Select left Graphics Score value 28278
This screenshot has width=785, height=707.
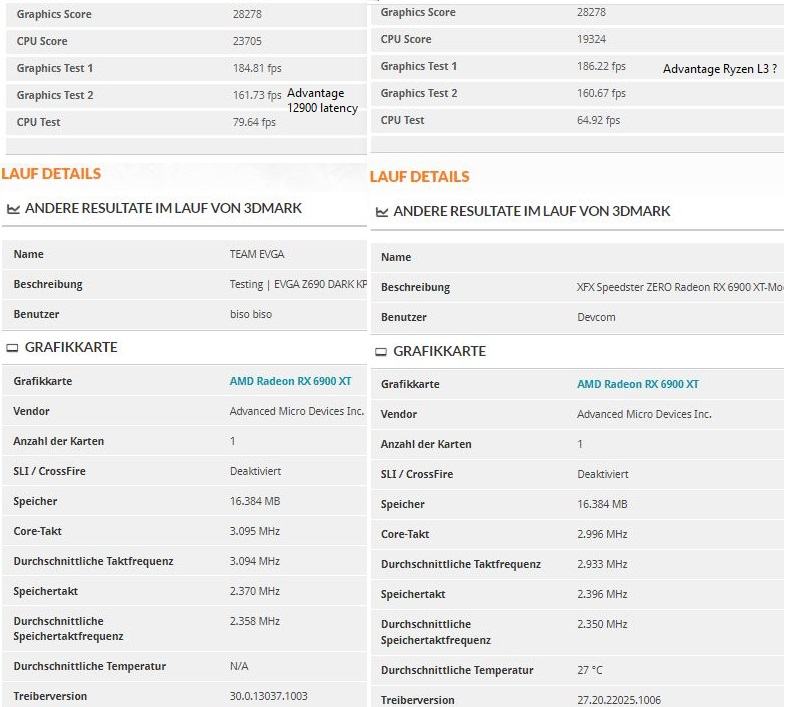click(247, 14)
